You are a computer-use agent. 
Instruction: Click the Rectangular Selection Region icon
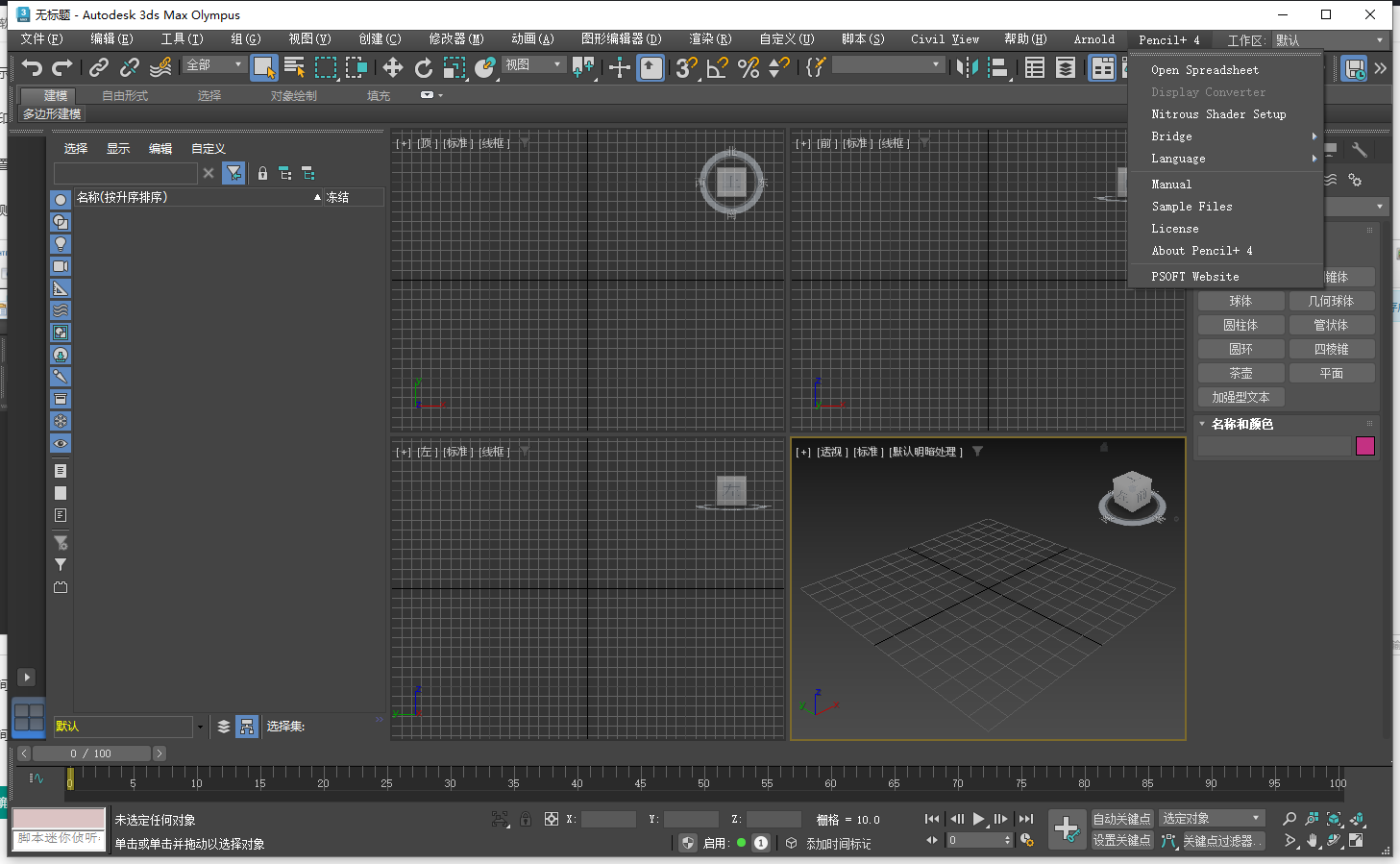[x=326, y=67]
